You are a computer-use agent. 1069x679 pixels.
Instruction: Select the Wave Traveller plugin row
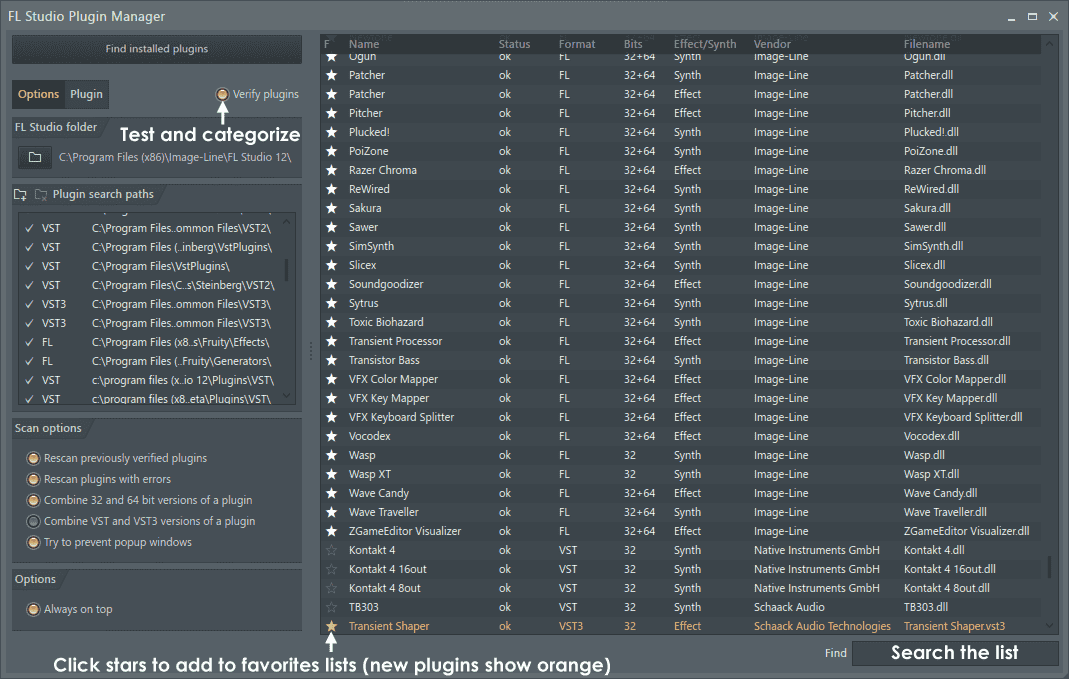tap(680, 512)
